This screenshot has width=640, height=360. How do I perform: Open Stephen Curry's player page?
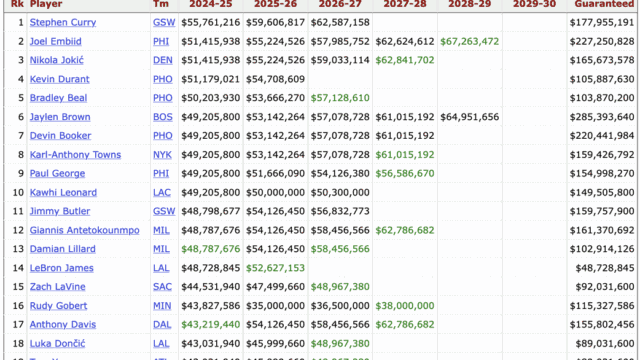63,22
